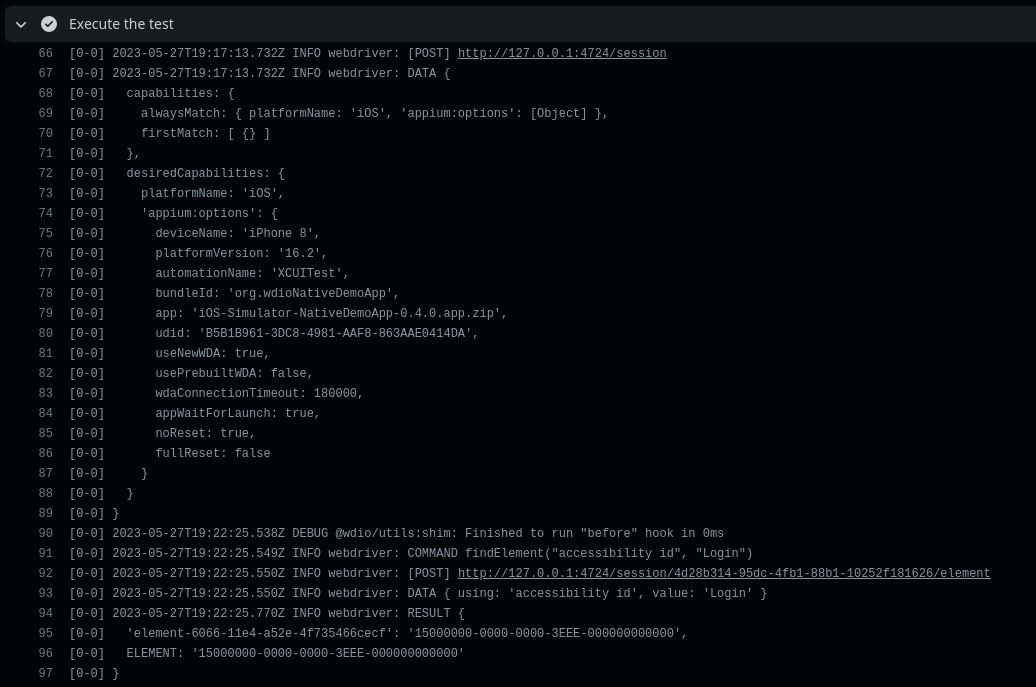Click the COMMAND findElement log line
Image resolution: width=1036 pixels, height=687 pixels.
click(432, 553)
